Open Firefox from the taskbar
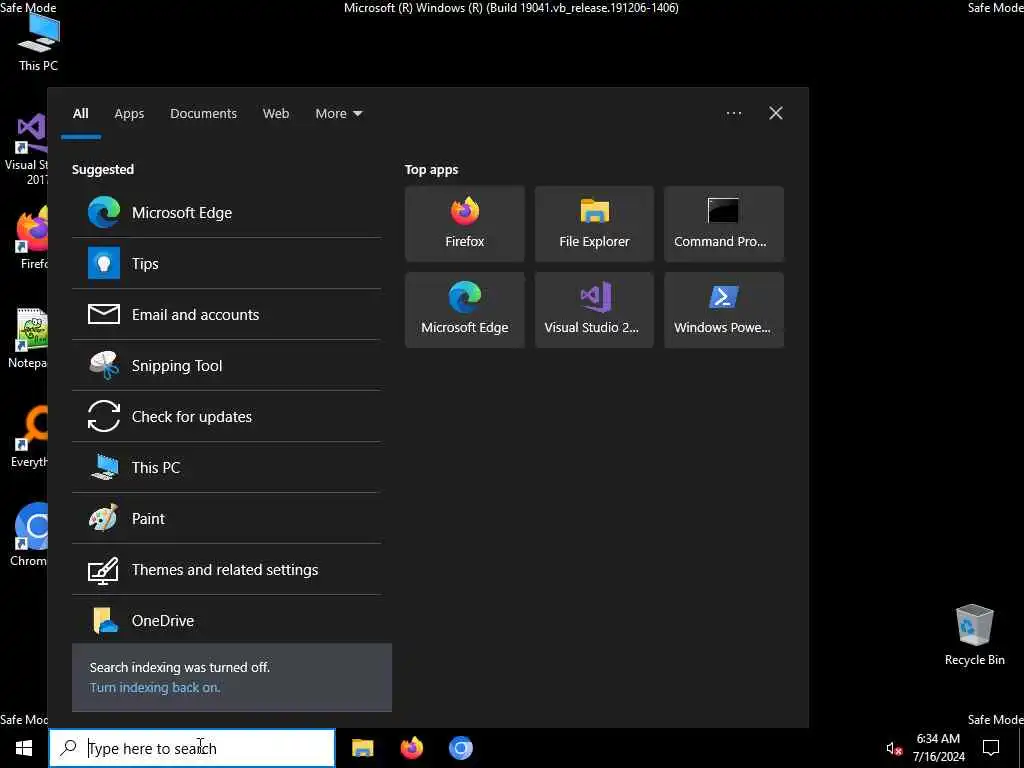 point(411,748)
